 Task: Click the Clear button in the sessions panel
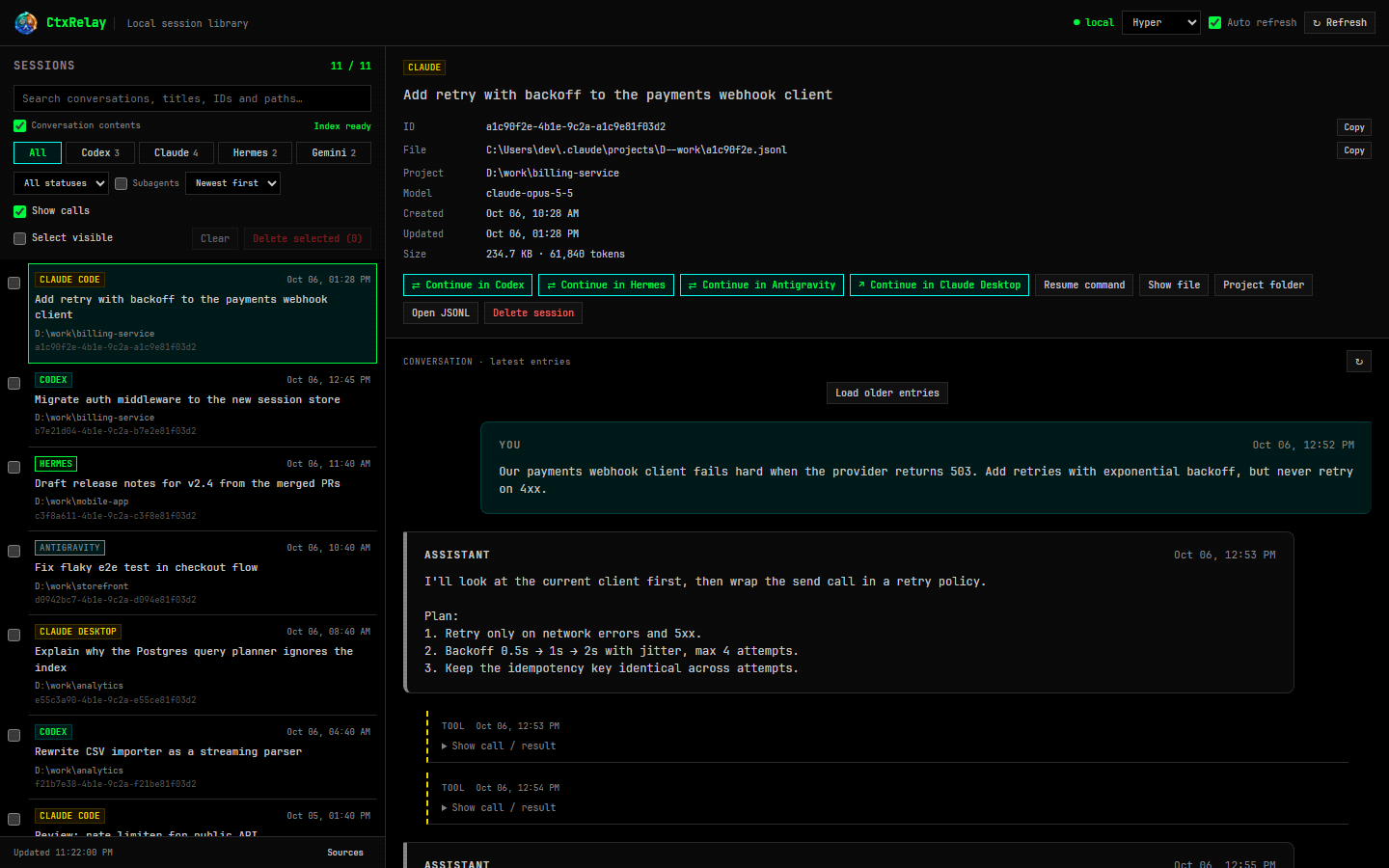click(215, 238)
